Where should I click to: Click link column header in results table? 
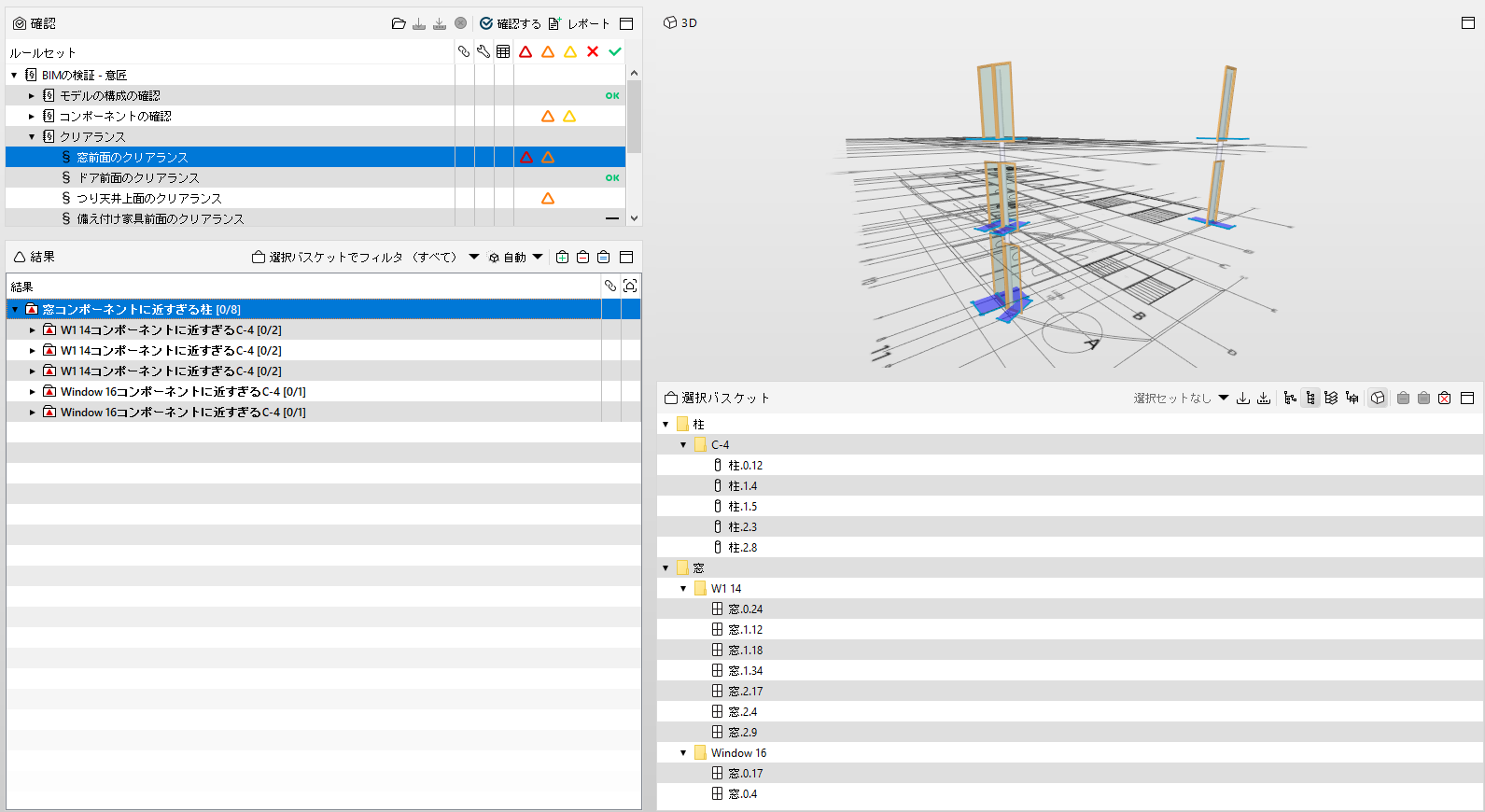[x=610, y=286]
